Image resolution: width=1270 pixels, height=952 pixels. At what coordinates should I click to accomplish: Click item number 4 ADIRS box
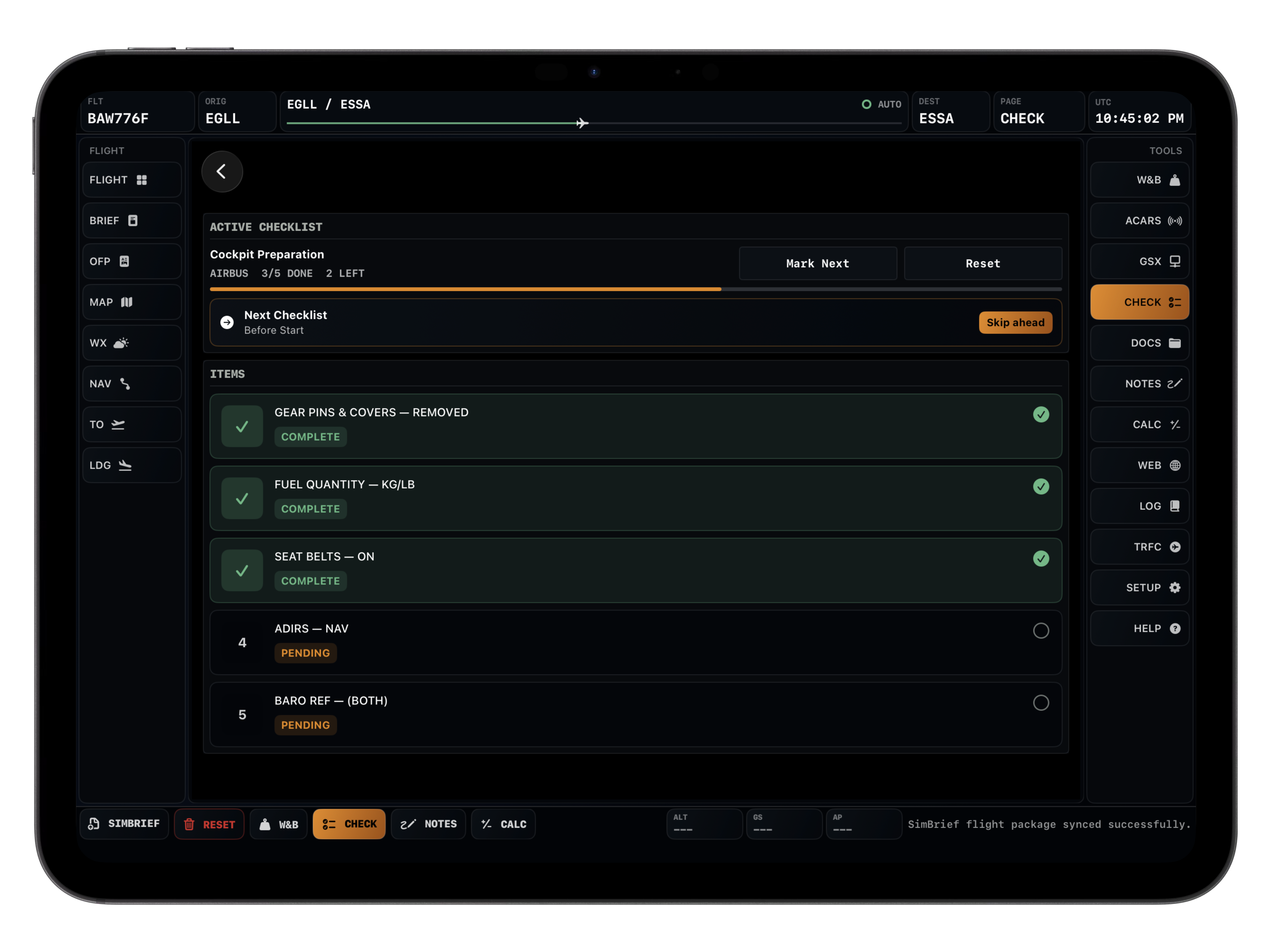coord(242,643)
